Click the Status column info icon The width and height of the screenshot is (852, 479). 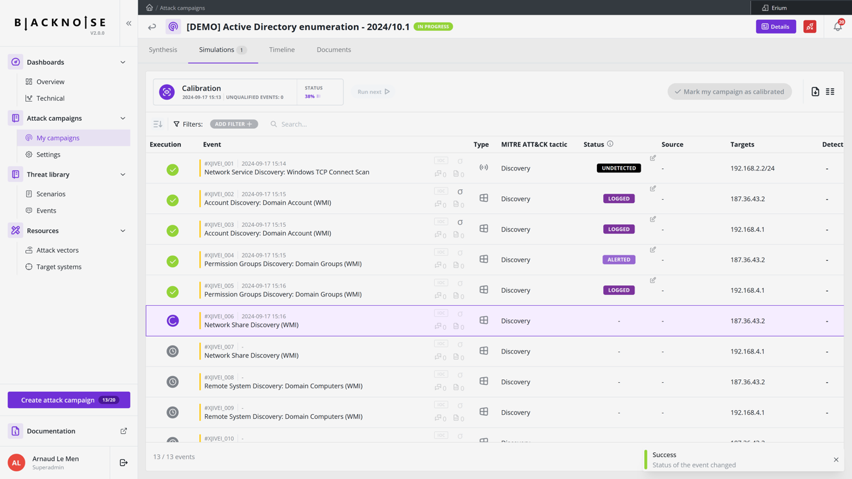tap(610, 144)
